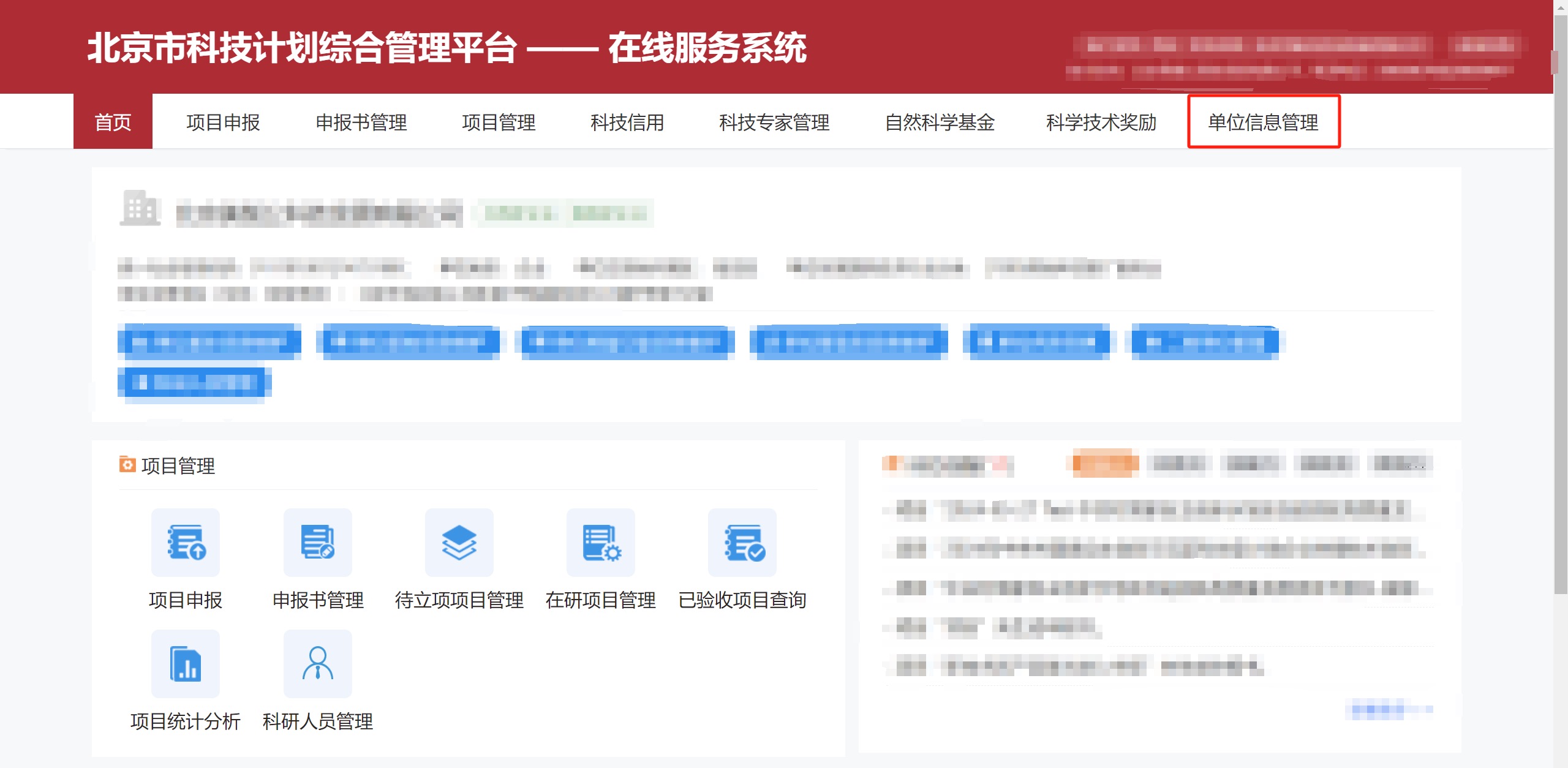The height and width of the screenshot is (768, 1568).
Task: Click the 科研人员管理 person icon
Action: pyautogui.click(x=317, y=664)
